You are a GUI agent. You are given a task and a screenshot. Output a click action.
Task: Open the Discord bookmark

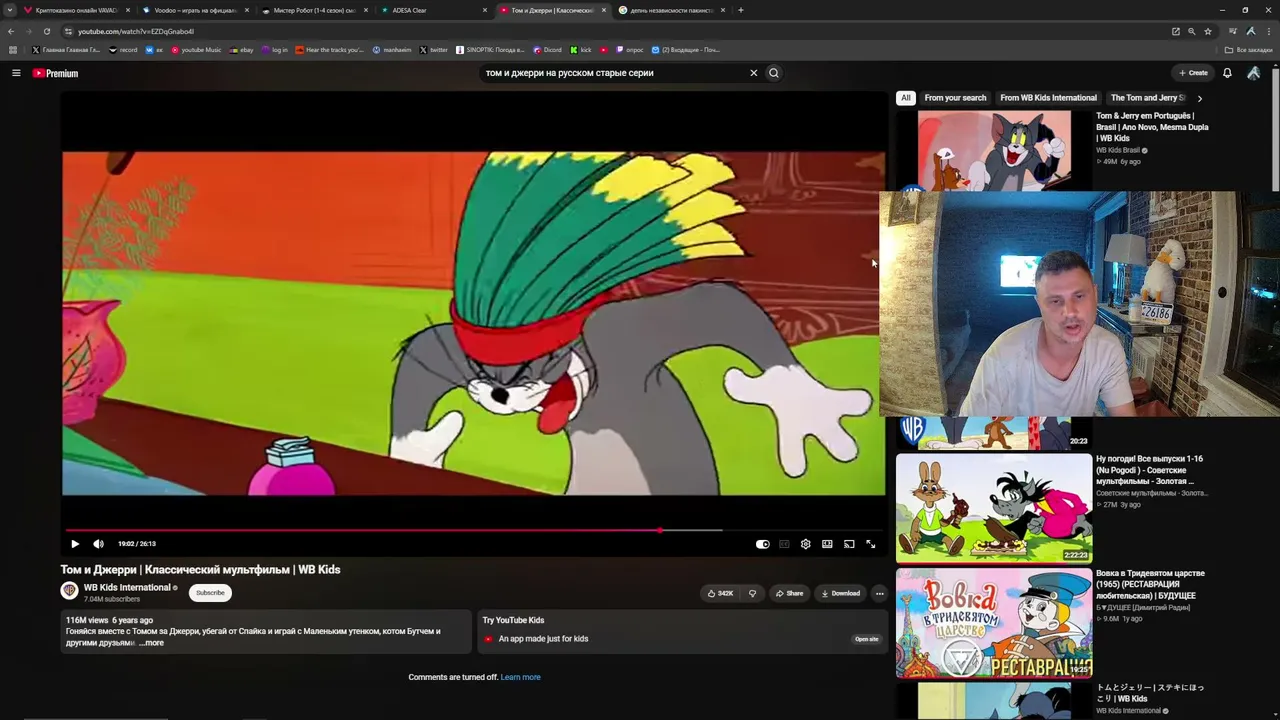click(548, 50)
